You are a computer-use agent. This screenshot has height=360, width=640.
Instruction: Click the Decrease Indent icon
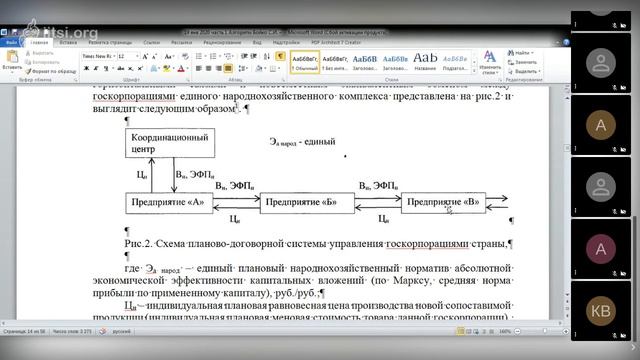pyautogui.click(x=244, y=56)
